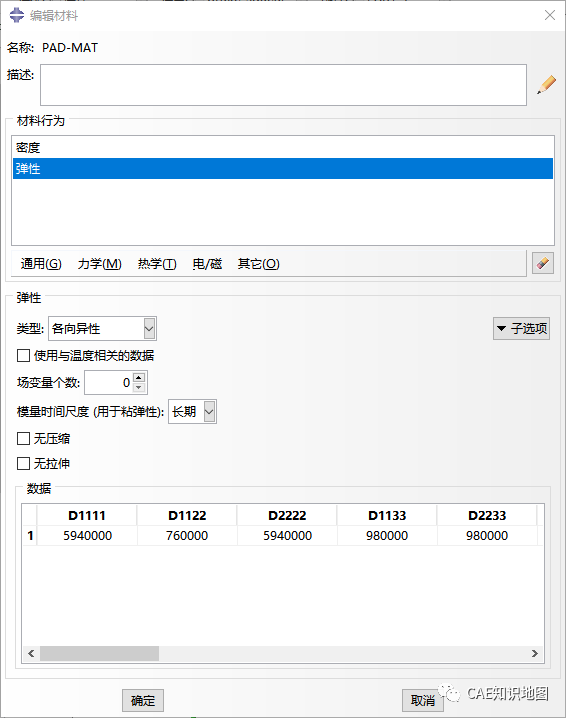Image resolution: width=566 pixels, height=718 pixels.
Task: Open the 热学(T) menu
Action: pos(157,264)
